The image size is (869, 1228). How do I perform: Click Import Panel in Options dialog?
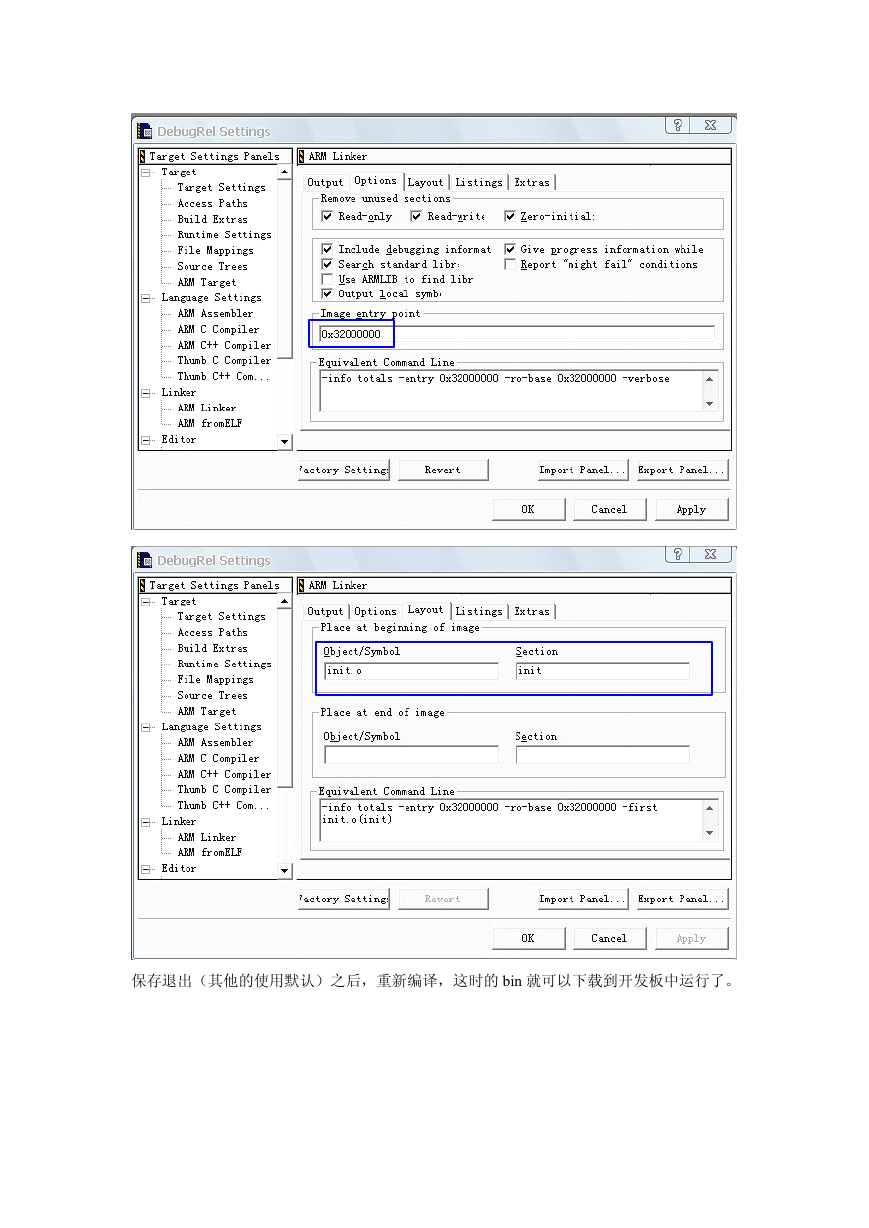point(583,470)
